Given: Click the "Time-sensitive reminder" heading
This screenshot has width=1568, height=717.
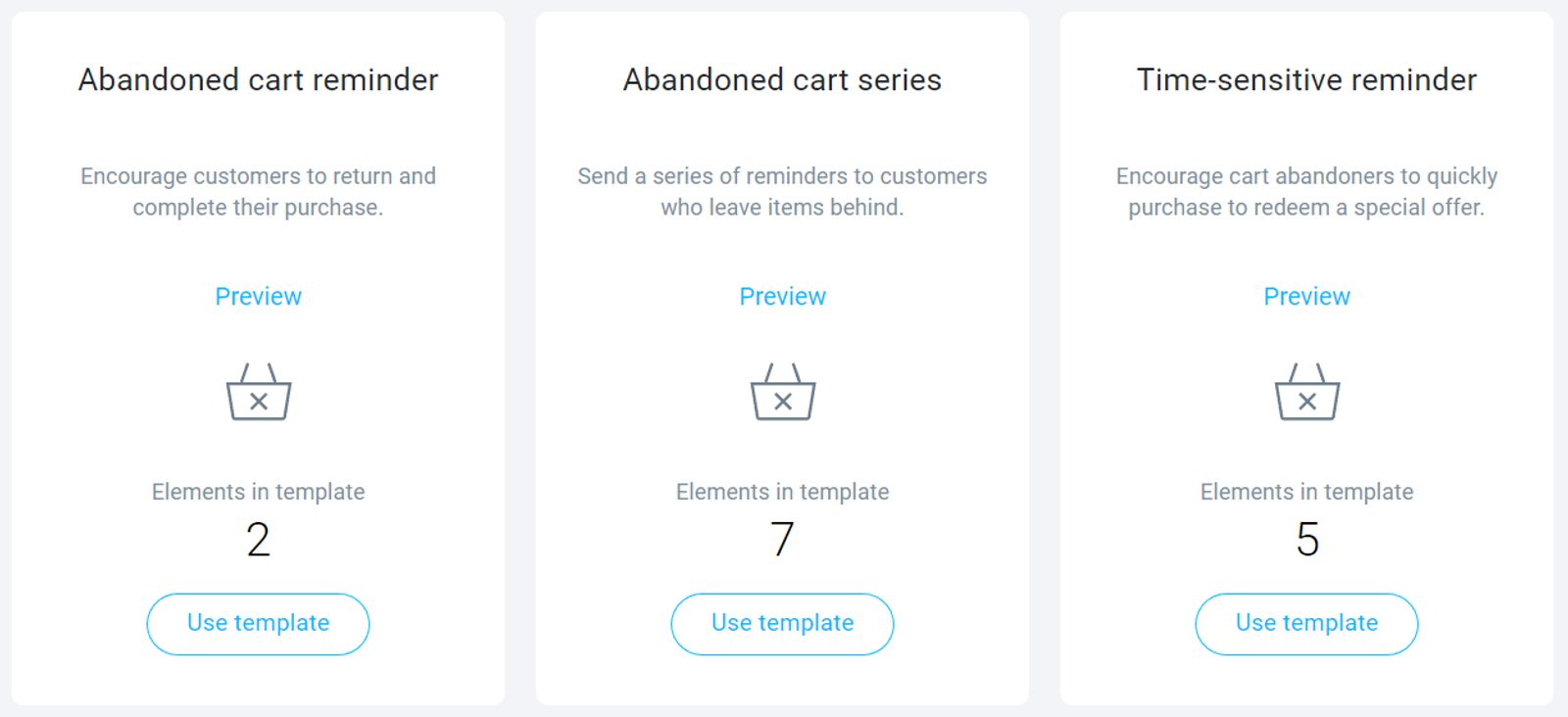Looking at the screenshot, I should (1307, 80).
